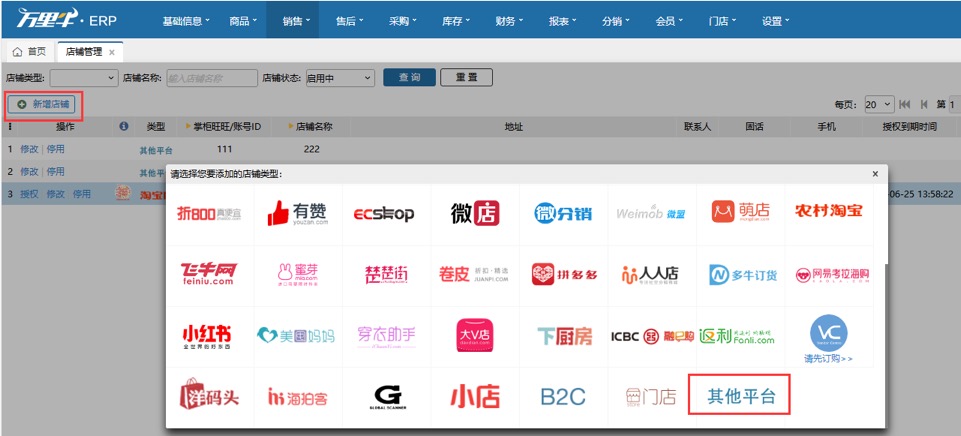961x436 pixels.
Task: Pick the 网易考拉海购 logo
Action: tap(832, 275)
